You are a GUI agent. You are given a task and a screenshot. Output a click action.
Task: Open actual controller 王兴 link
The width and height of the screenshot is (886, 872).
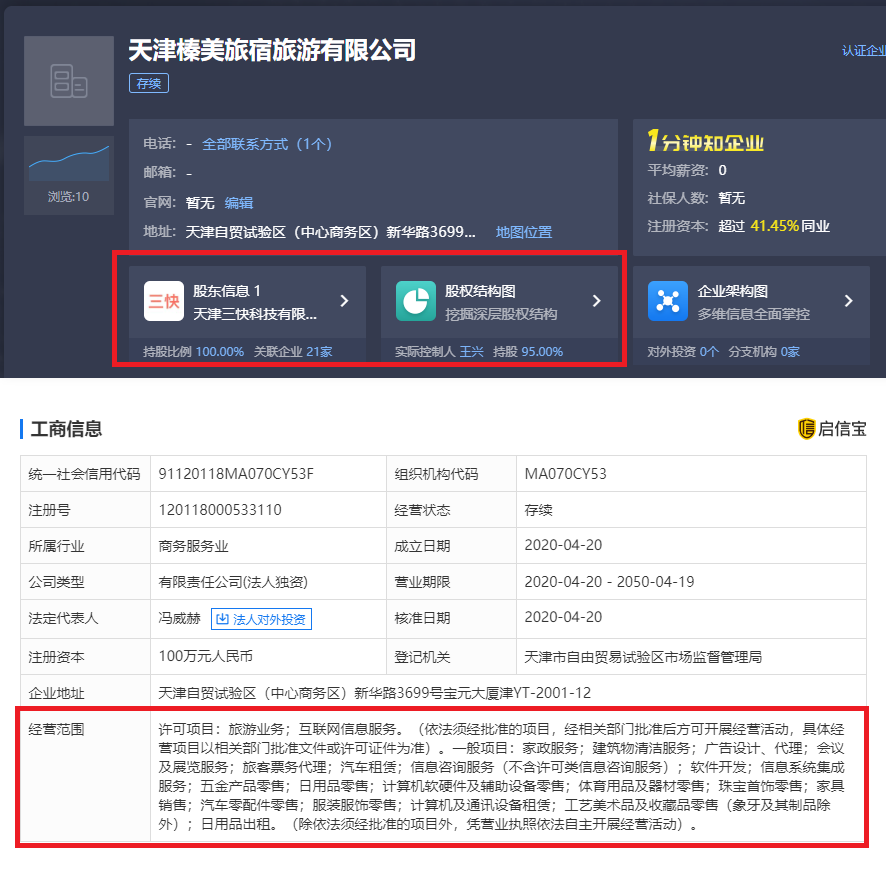coord(471,352)
